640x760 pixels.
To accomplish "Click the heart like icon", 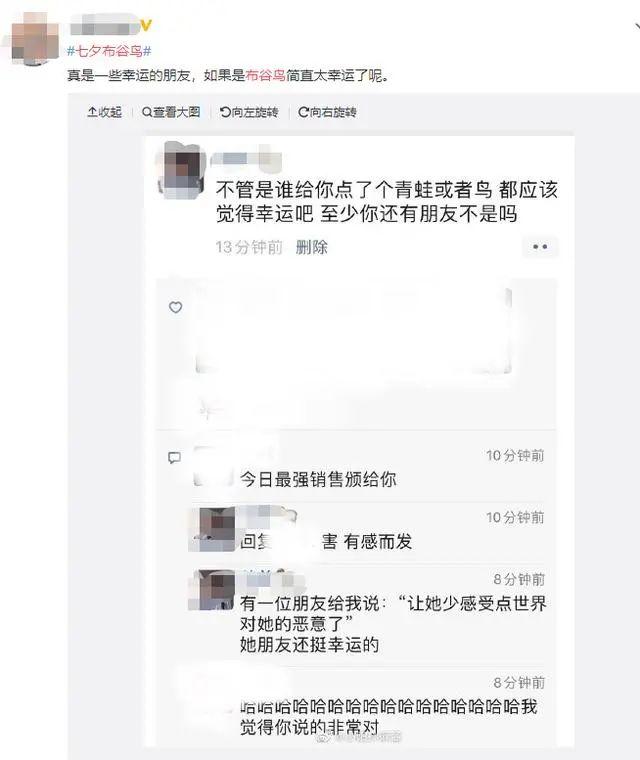I will pos(176,307).
